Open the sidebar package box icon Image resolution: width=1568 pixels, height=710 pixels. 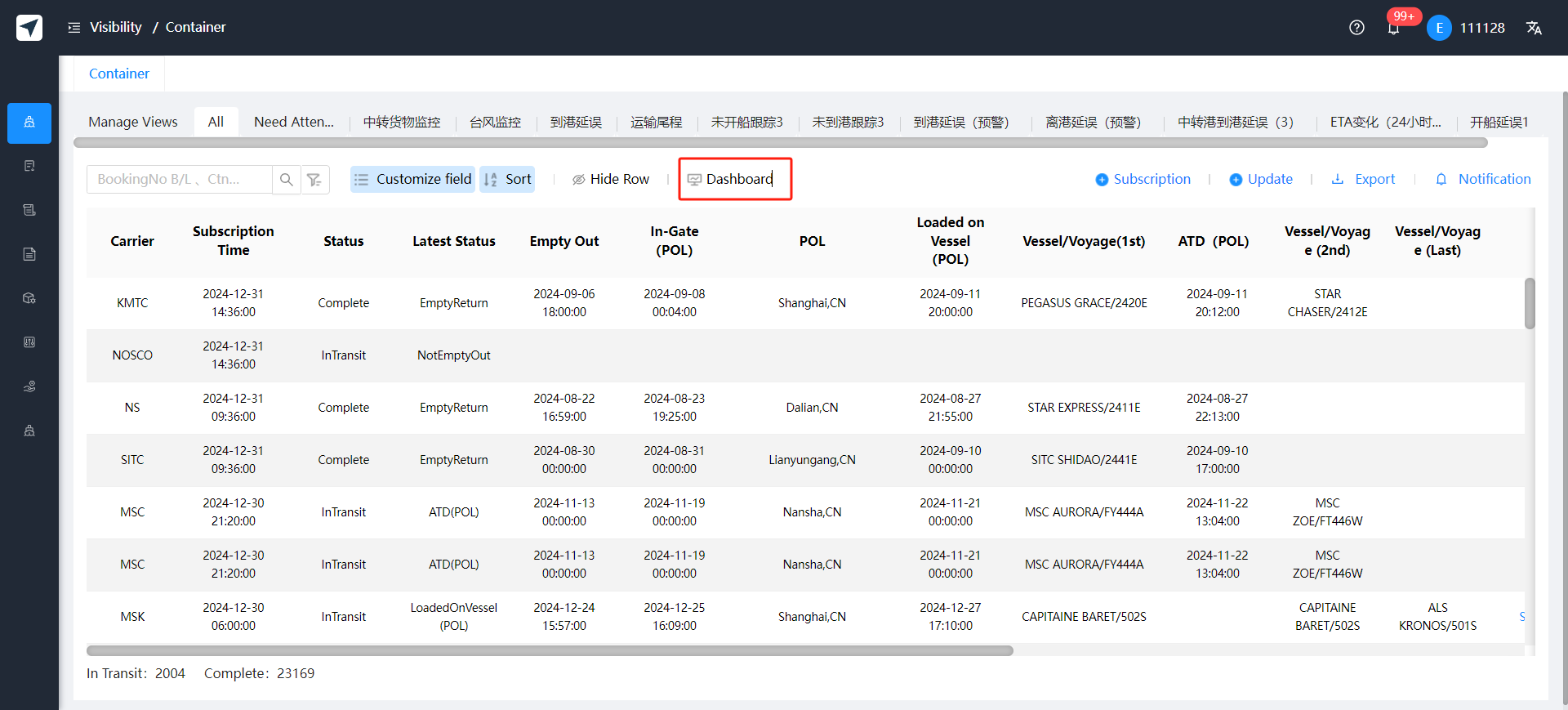coord(29,298)
